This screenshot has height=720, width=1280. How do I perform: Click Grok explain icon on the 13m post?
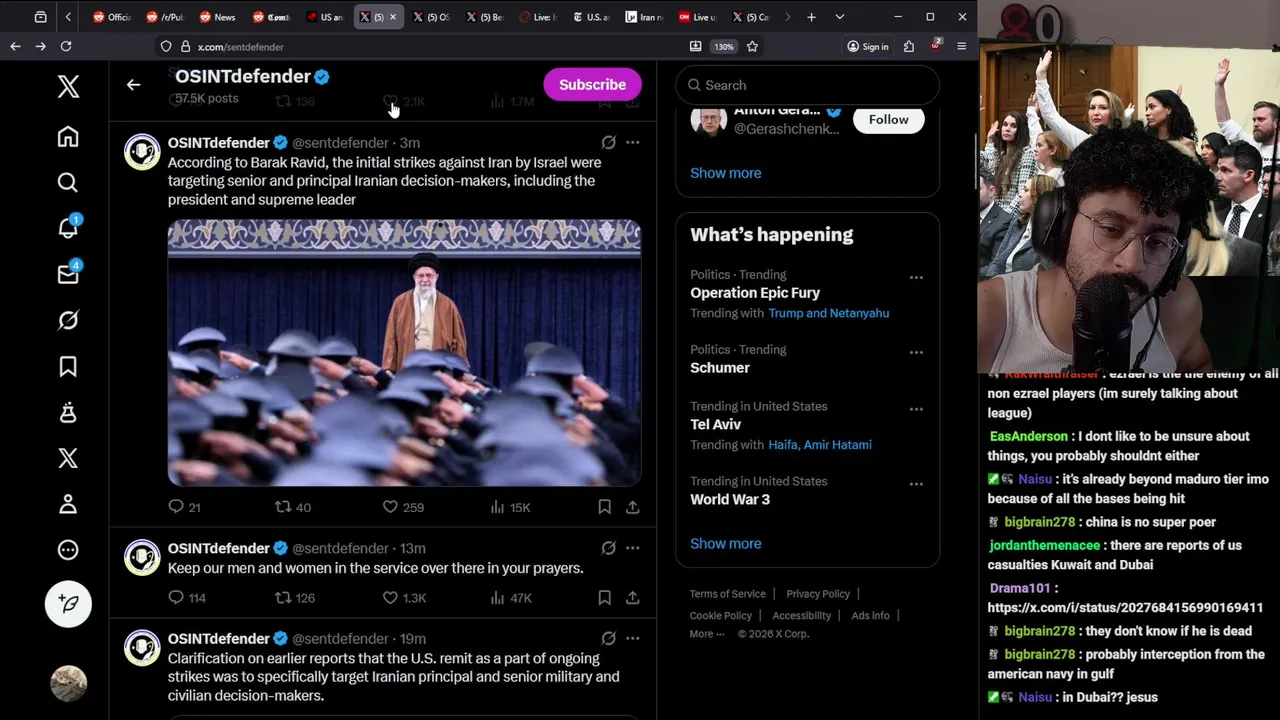point(608,548)
